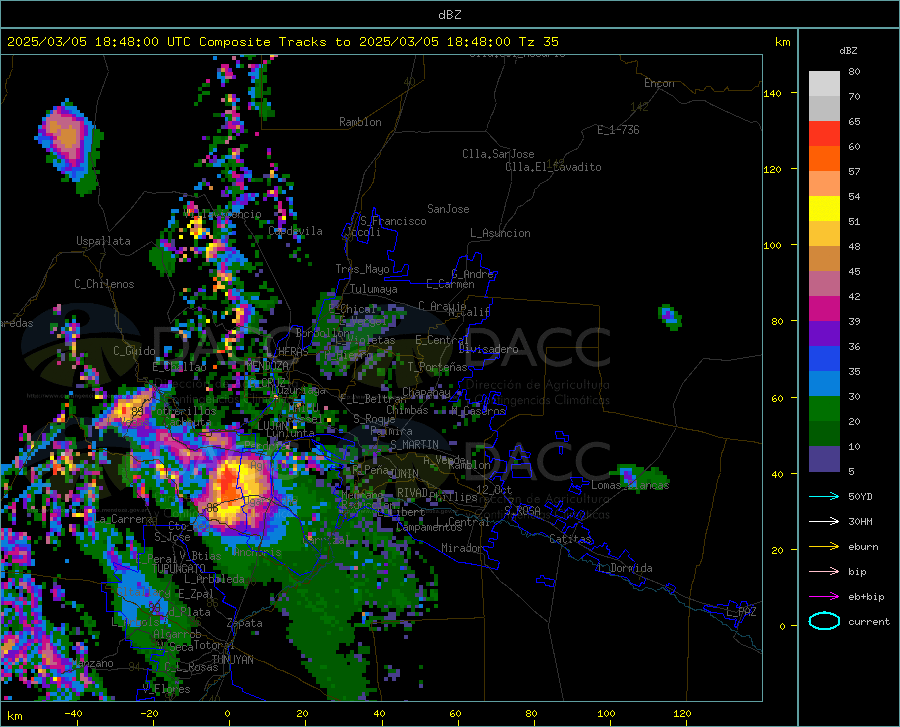The image size is (900, 727).
Task: Click the white 30HM arrow icon
Action: click(x=824, y=522)
